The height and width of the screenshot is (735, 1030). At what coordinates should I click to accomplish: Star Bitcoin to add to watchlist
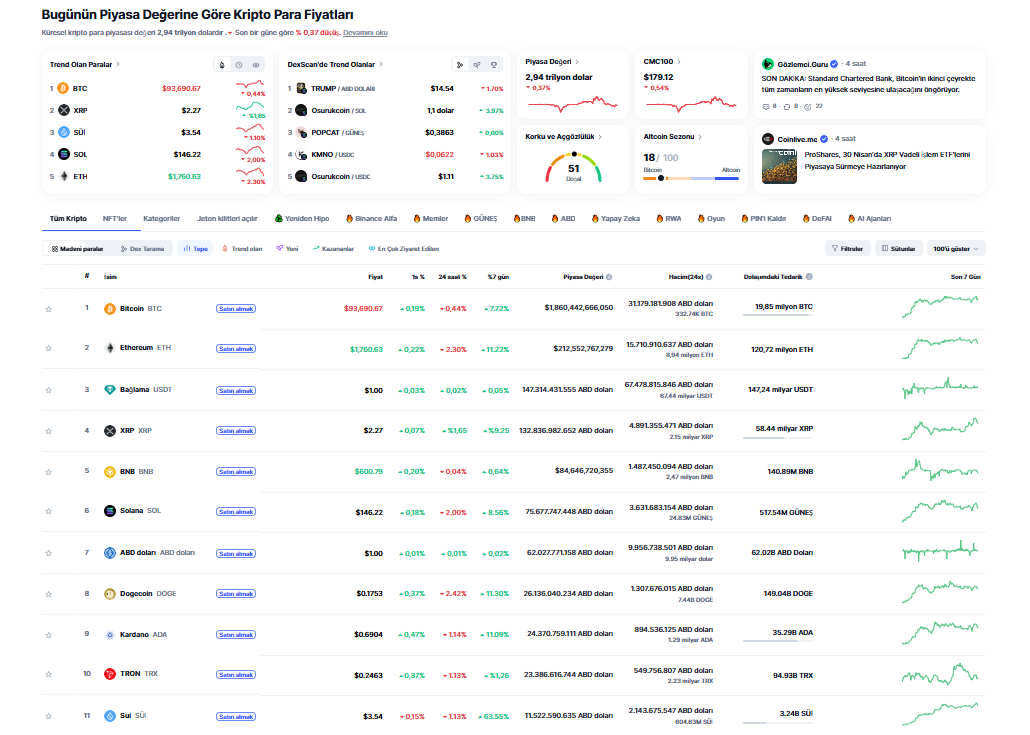coord(48,308)
